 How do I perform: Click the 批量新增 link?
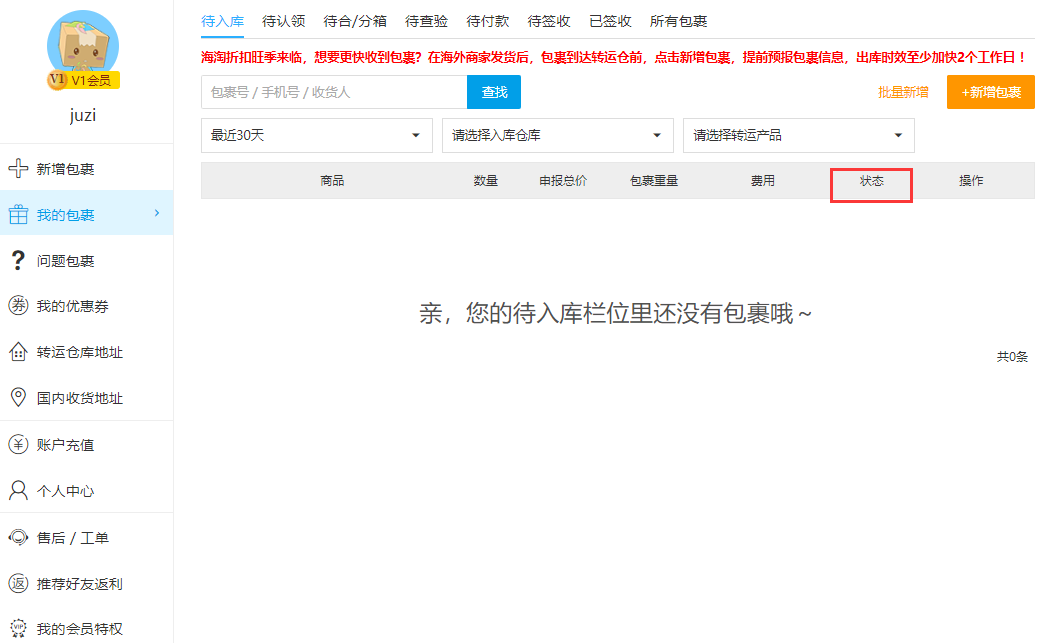[x=903, y=92]
